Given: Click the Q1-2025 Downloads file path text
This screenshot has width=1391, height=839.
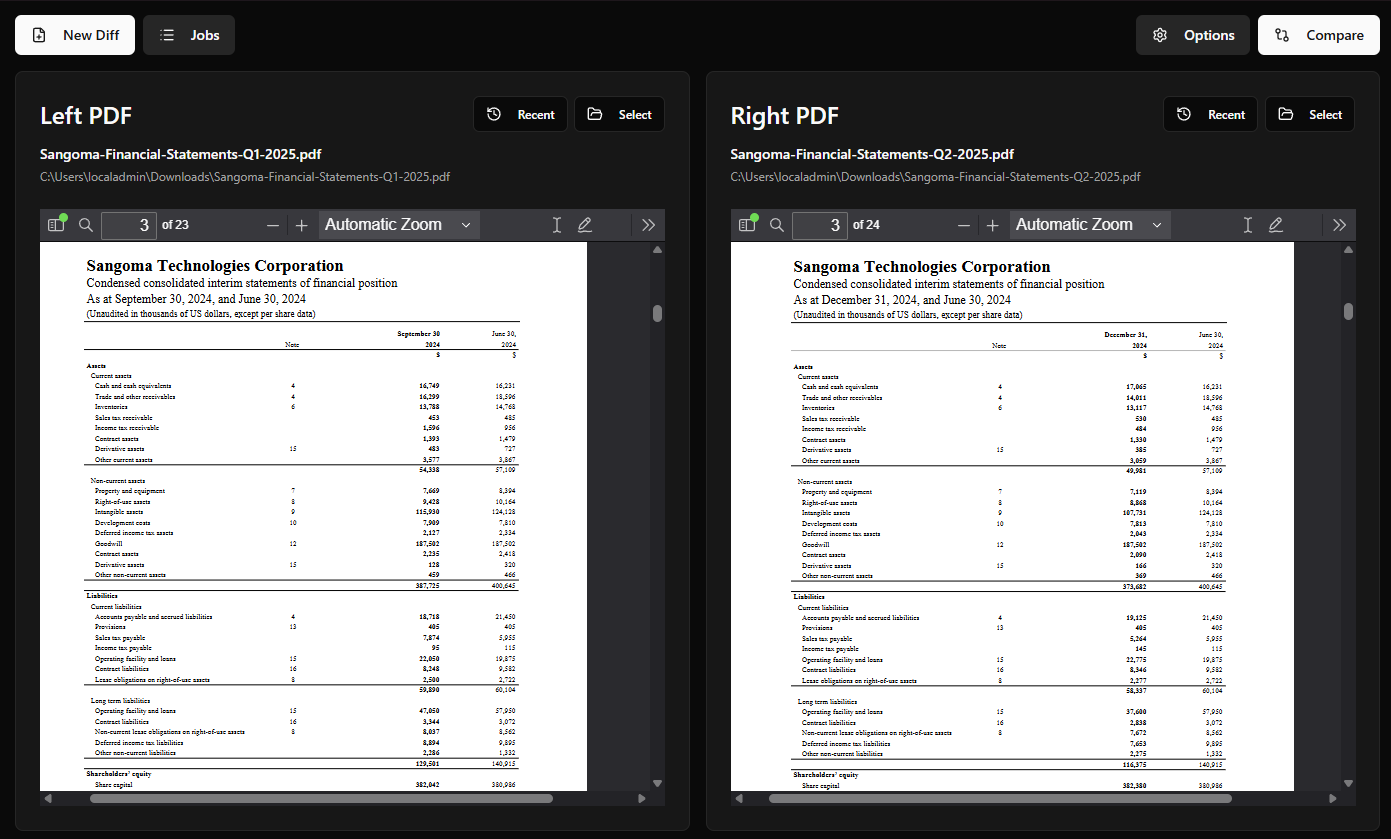Looking at the screenshot, I should click(x=245, y=177).
